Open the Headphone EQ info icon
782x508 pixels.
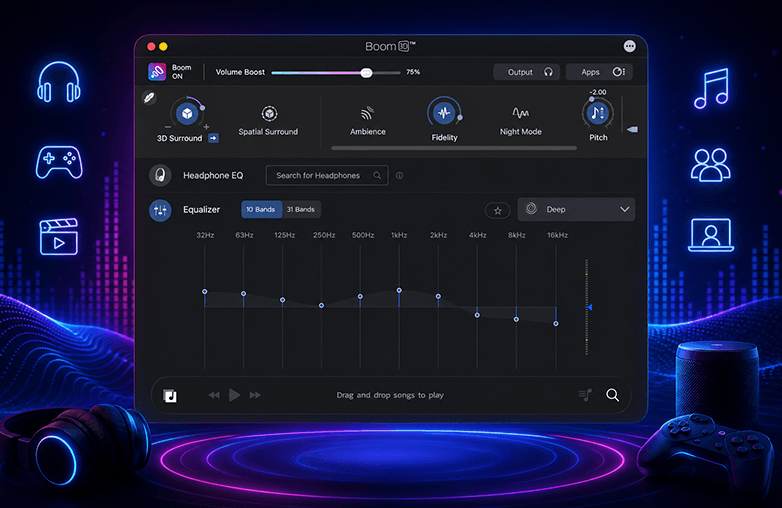(399, 175)
